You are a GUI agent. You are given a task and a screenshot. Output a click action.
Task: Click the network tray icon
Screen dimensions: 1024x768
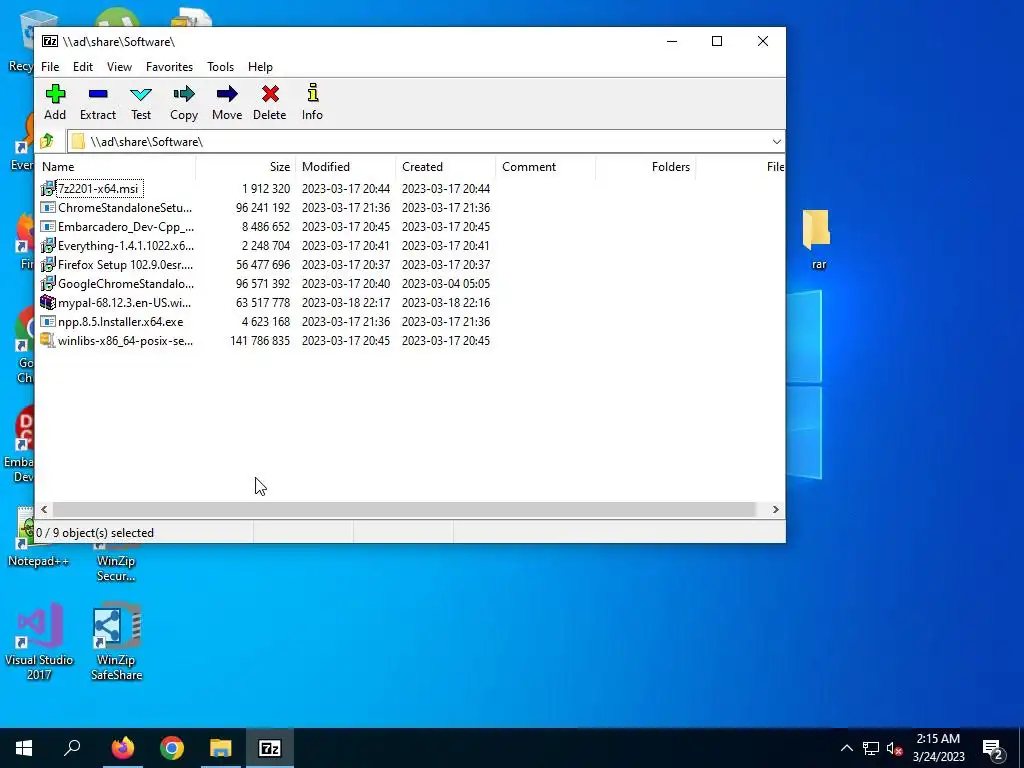point(871,748)
